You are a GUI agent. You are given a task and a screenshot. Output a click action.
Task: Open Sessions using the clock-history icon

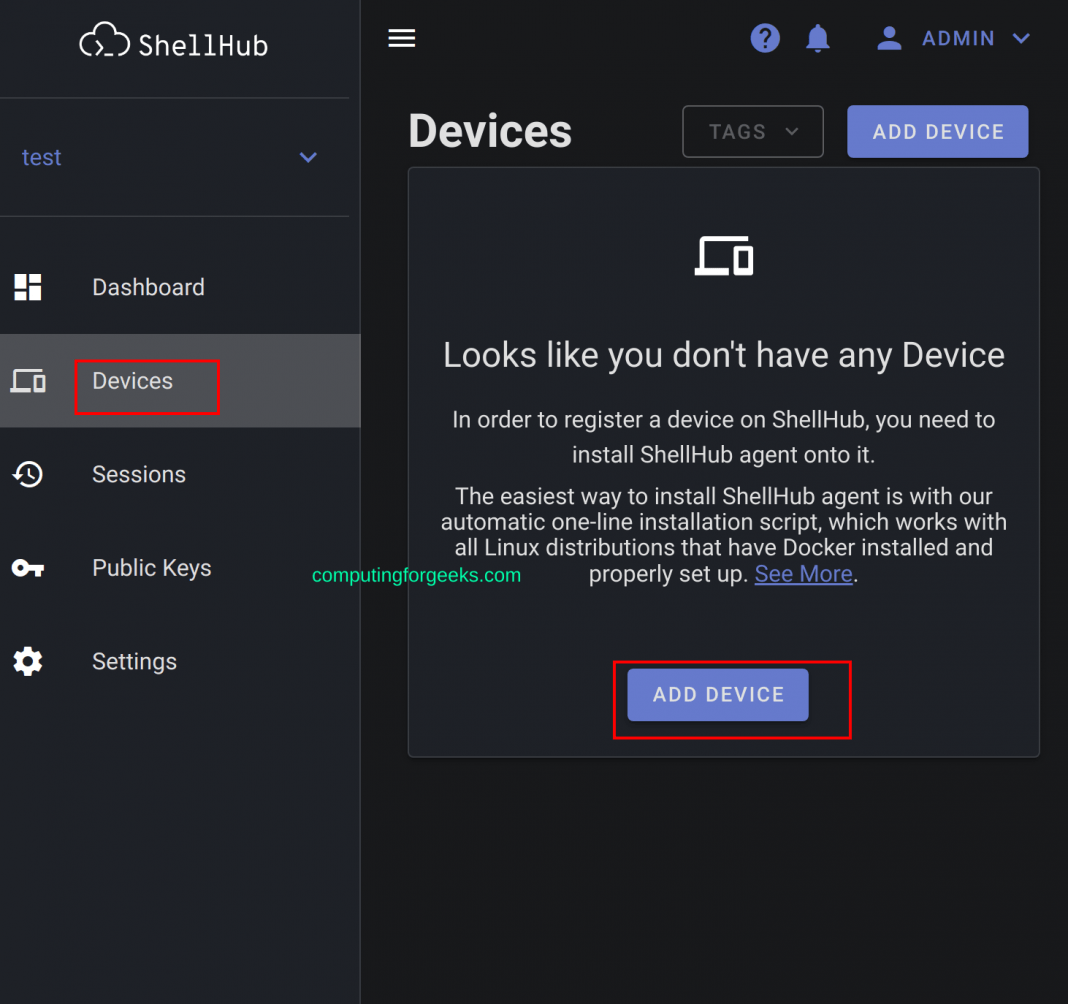pos(29,474)
